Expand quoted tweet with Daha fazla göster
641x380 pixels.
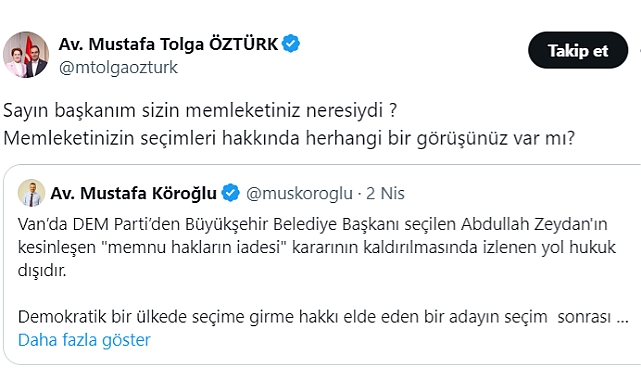84,340
